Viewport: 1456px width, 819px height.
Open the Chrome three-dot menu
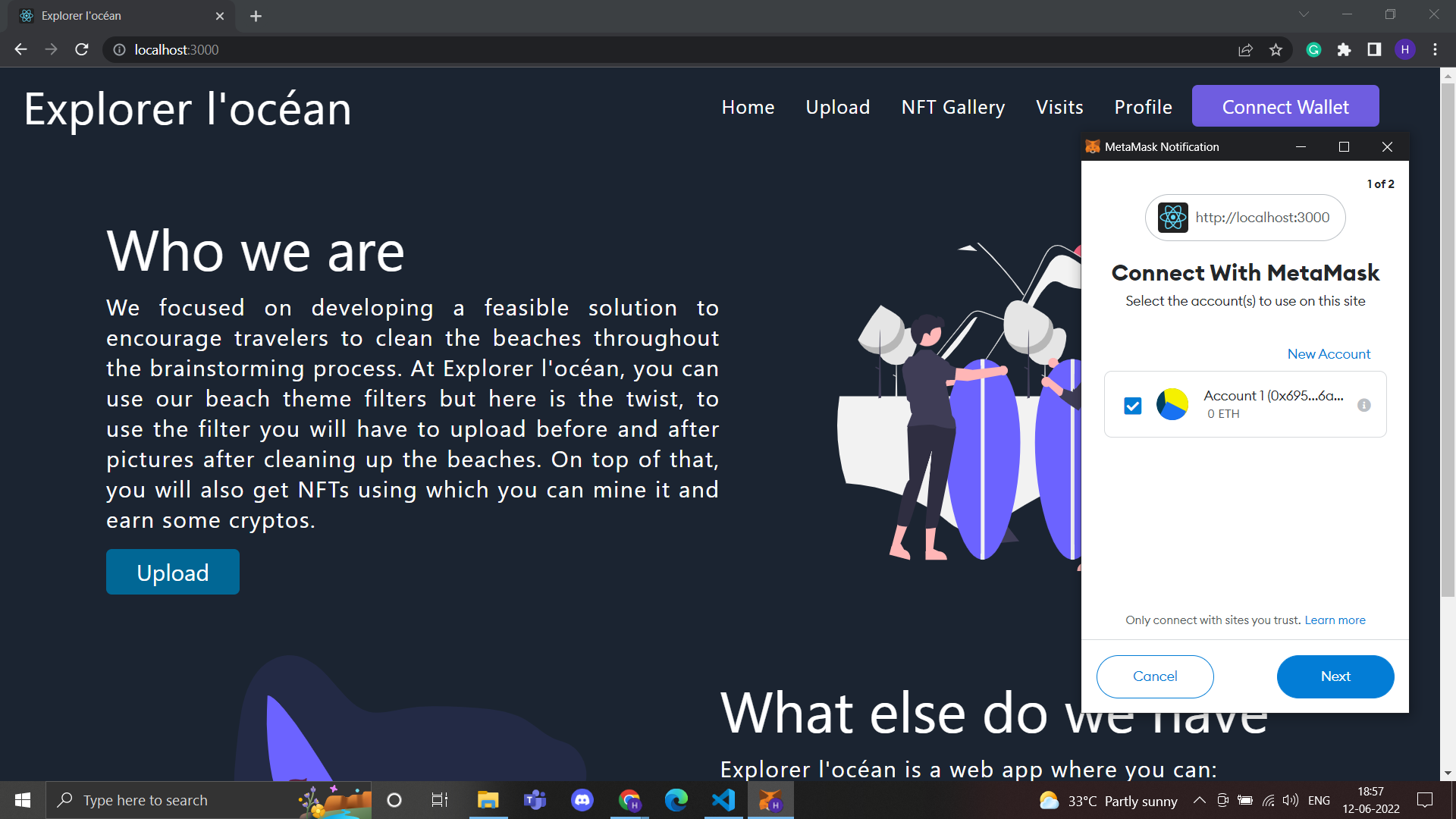click(1435, 49)
